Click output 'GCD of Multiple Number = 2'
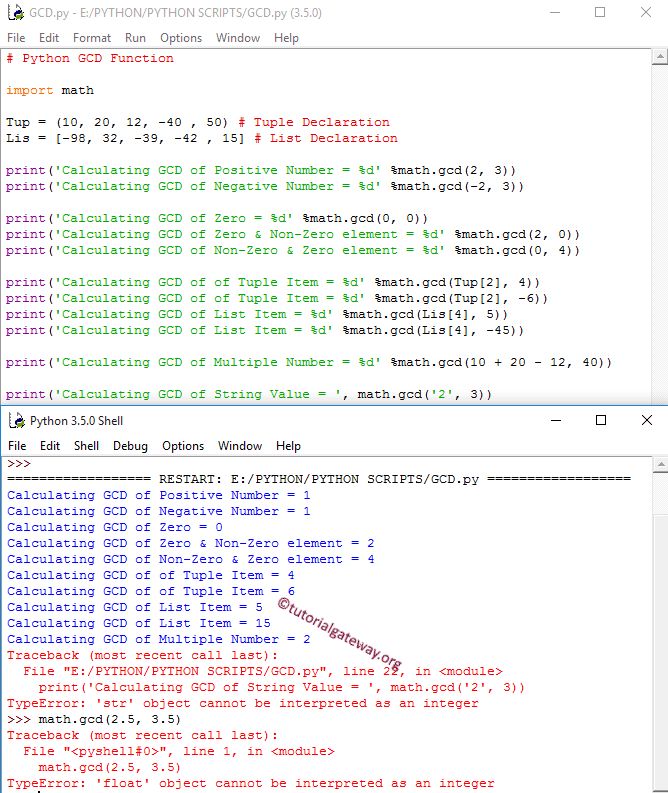The width and height of the screenshot is (668, 793). (x=158, y=639)
